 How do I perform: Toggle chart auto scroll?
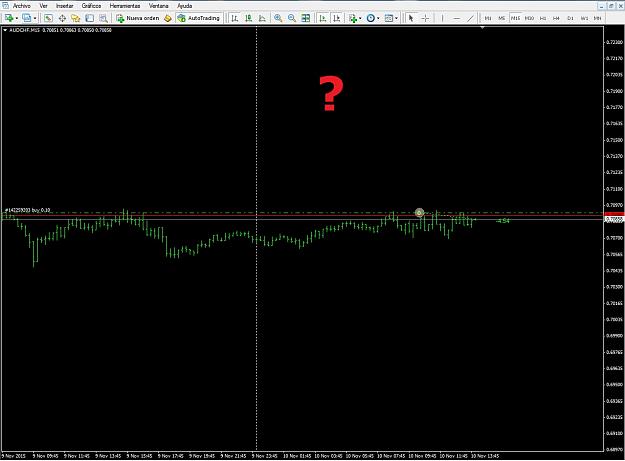323,18
